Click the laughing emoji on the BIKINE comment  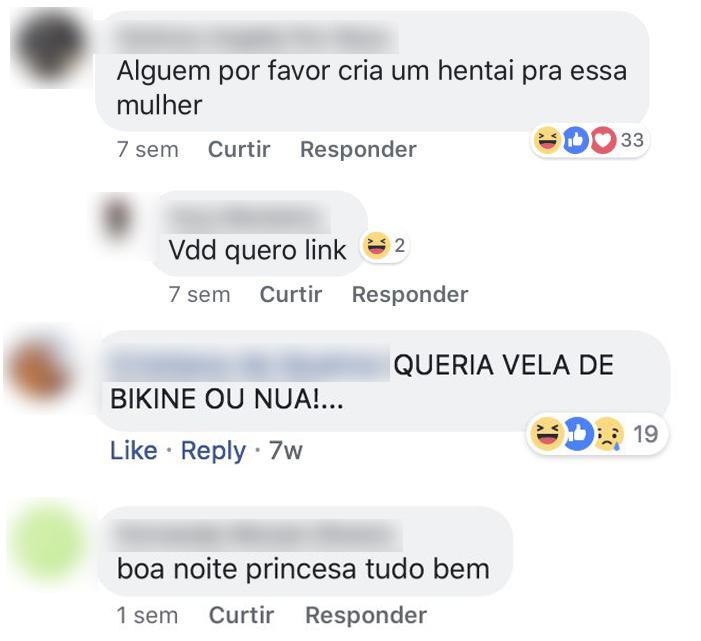(x=546, y=434)
